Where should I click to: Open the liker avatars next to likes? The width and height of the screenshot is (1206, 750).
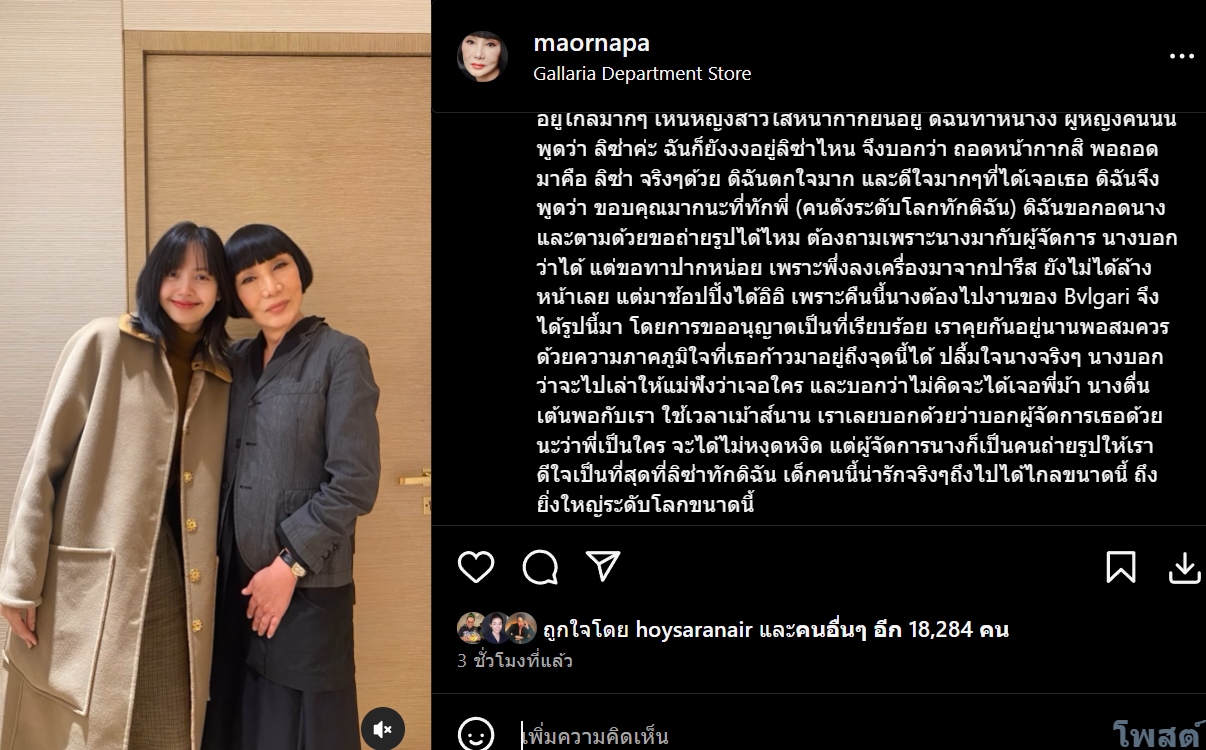[x=497, y=628]
